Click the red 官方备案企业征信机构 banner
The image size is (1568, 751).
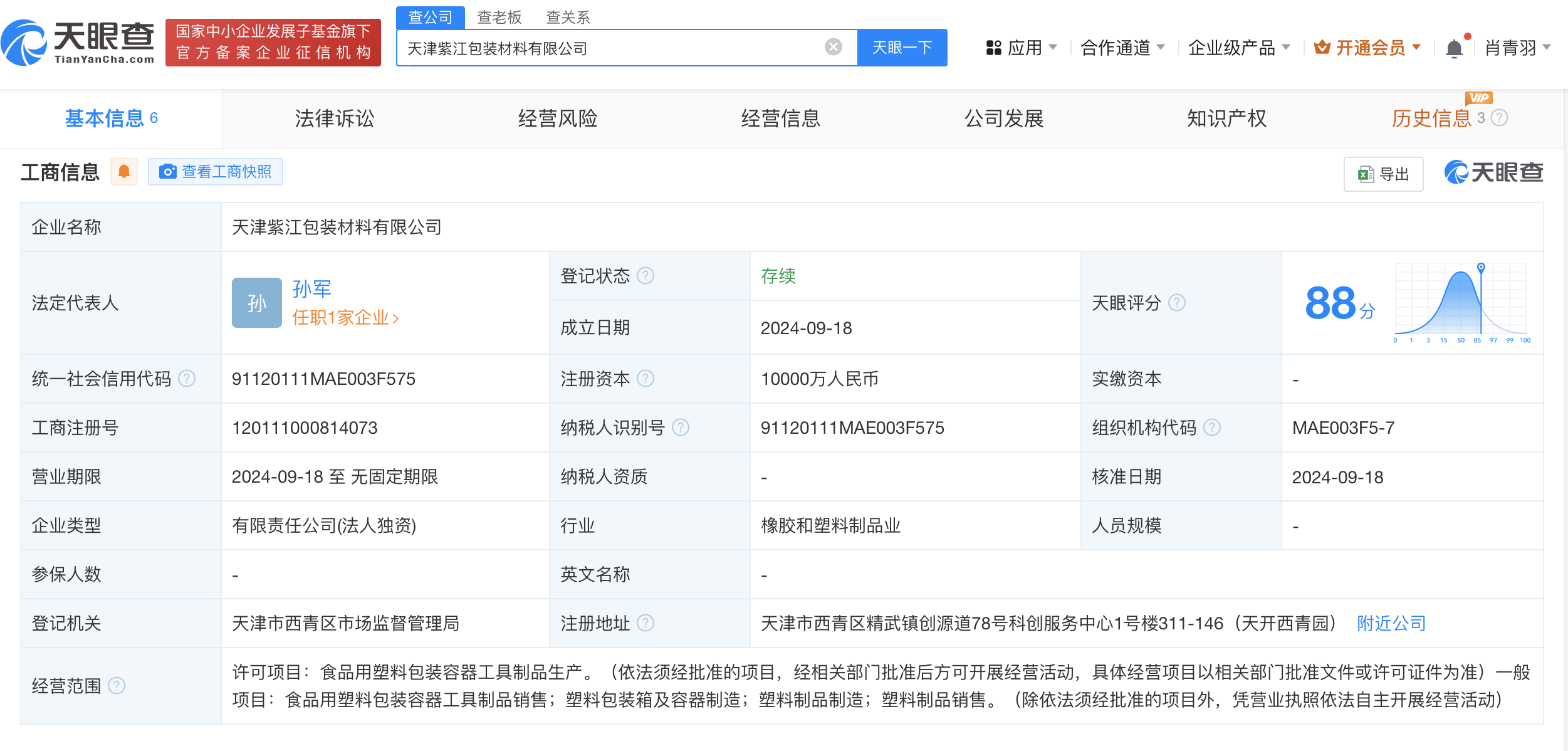click(x=273, y=43)
